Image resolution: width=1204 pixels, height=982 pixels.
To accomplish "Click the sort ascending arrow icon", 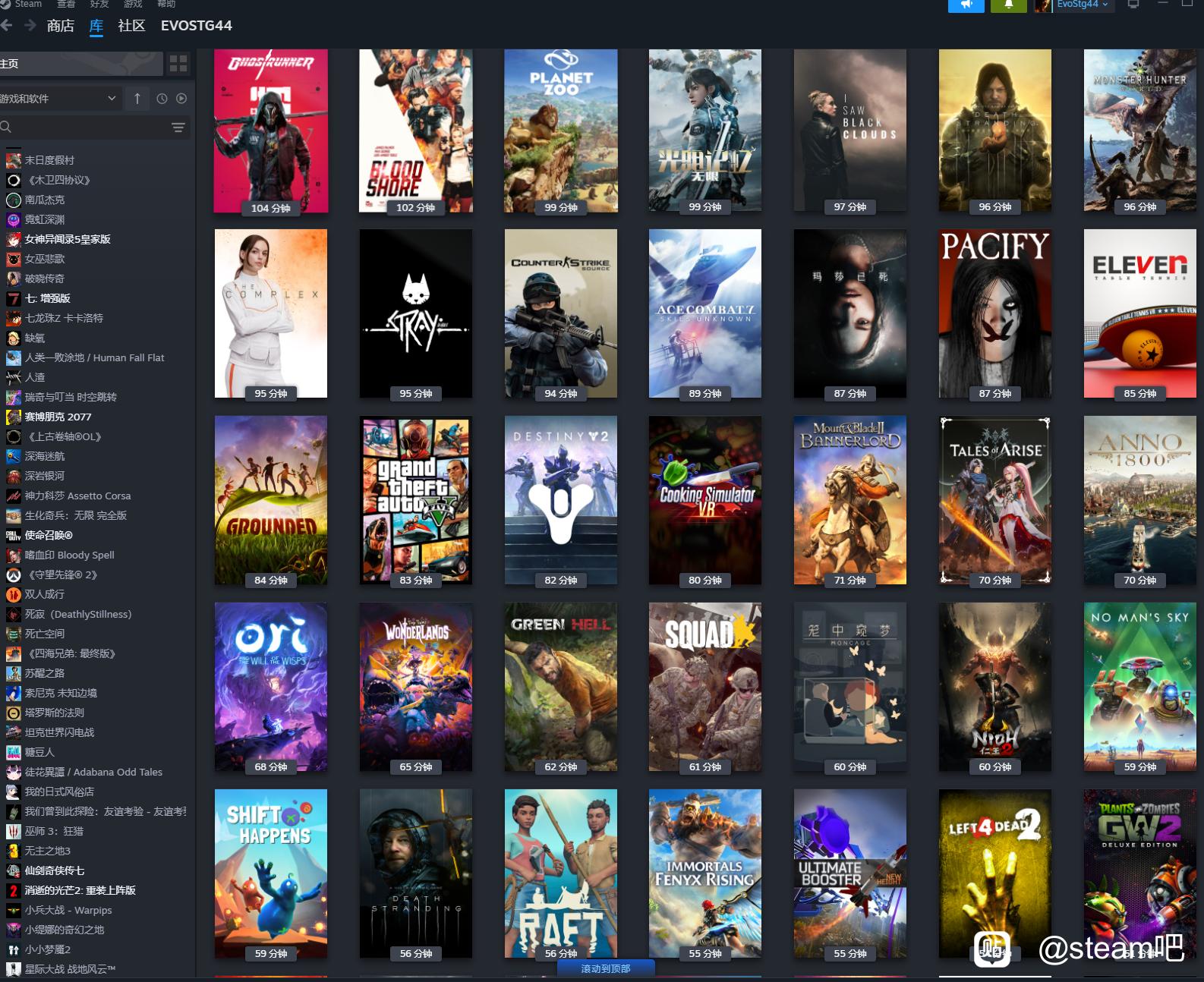I will 137,99.
